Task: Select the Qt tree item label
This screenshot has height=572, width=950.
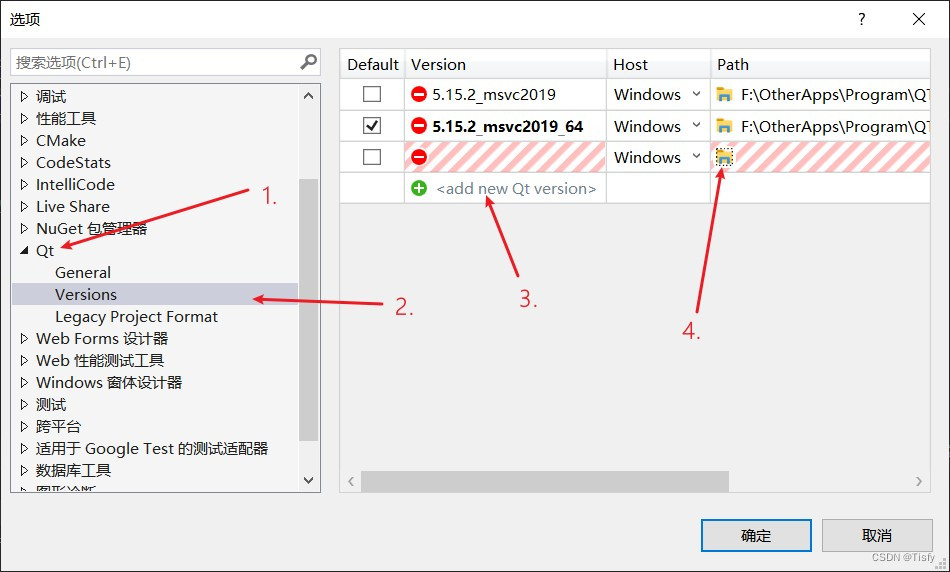Action: coord(45,251)
